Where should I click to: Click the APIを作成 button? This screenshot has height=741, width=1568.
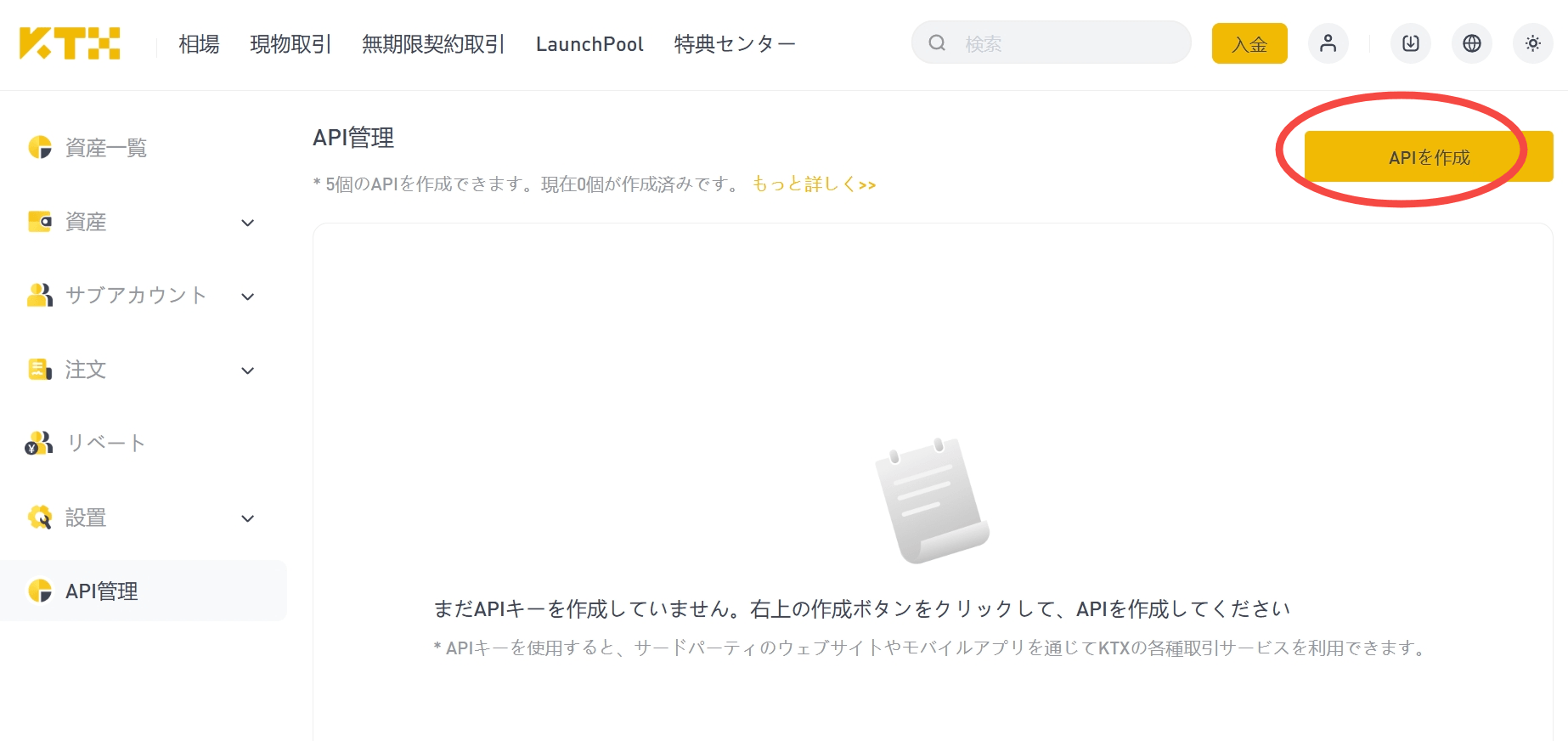[1429, 156]
